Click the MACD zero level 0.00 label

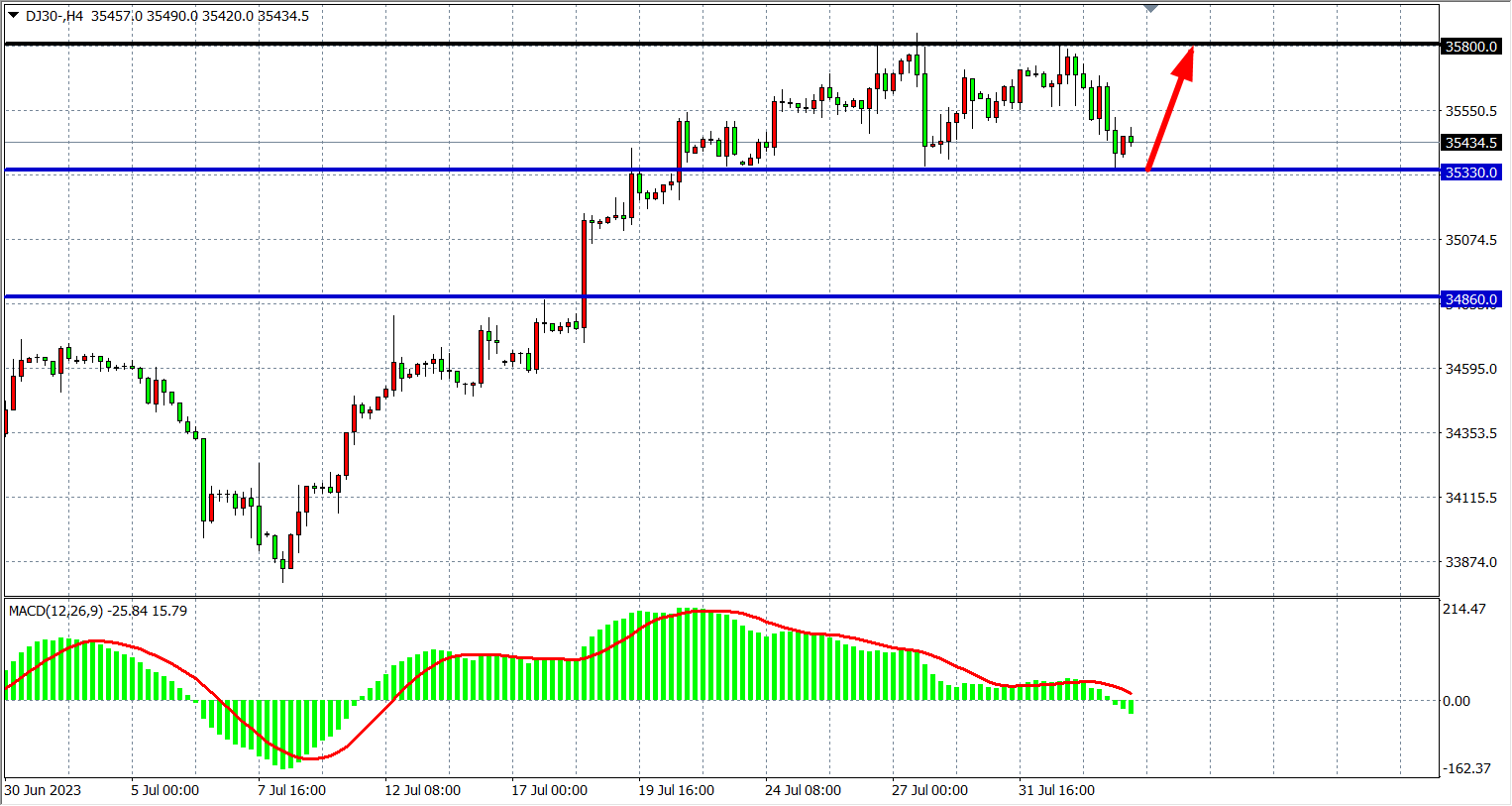[x=1457, y=701]
